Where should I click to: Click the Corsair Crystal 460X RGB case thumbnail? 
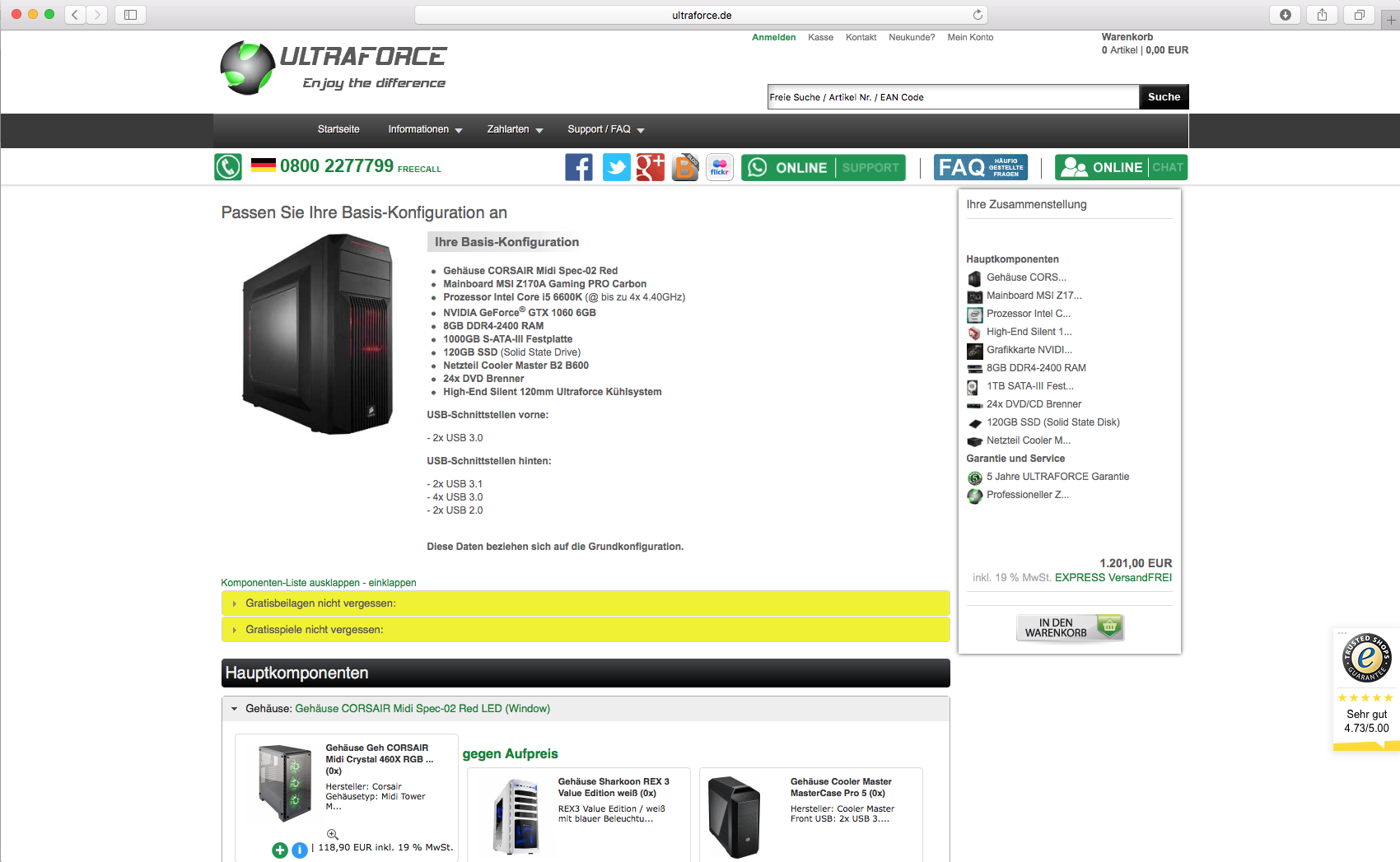coord(285,783)
